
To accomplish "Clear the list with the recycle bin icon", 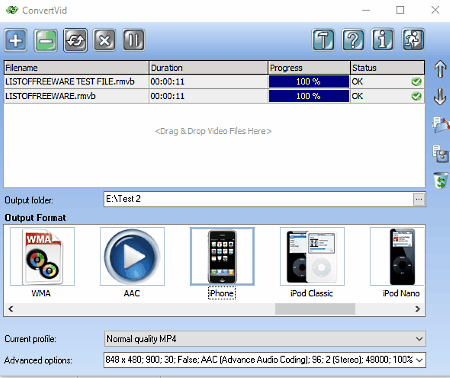I will click(441, 180).
